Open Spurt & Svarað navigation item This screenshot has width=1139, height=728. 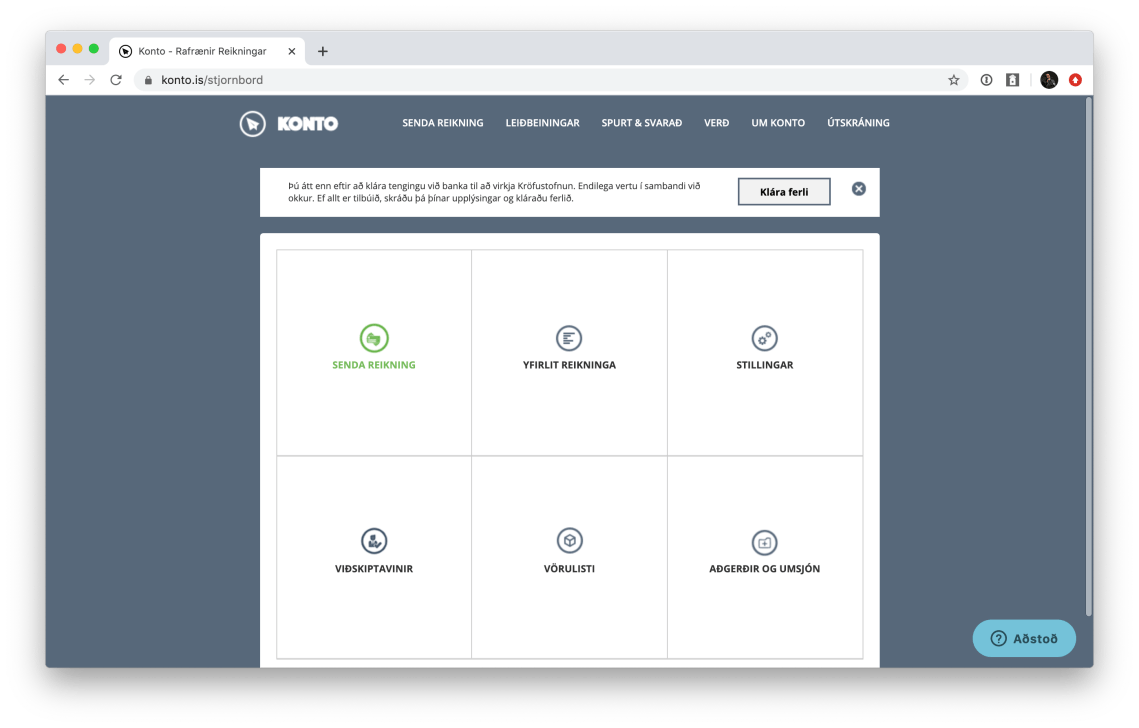coord(641,123)
